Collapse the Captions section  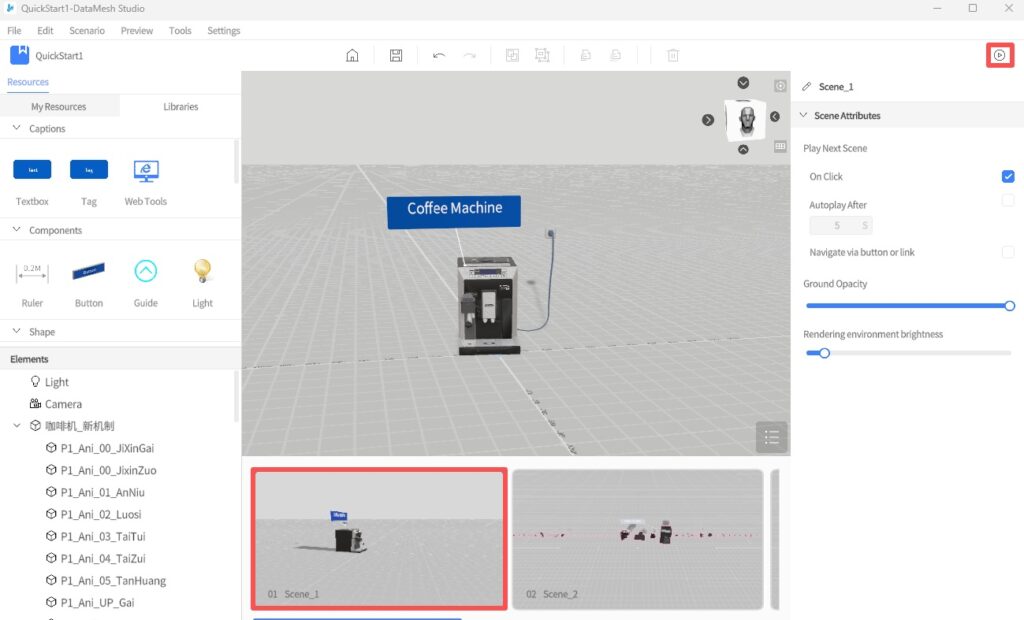click(16, 128)
